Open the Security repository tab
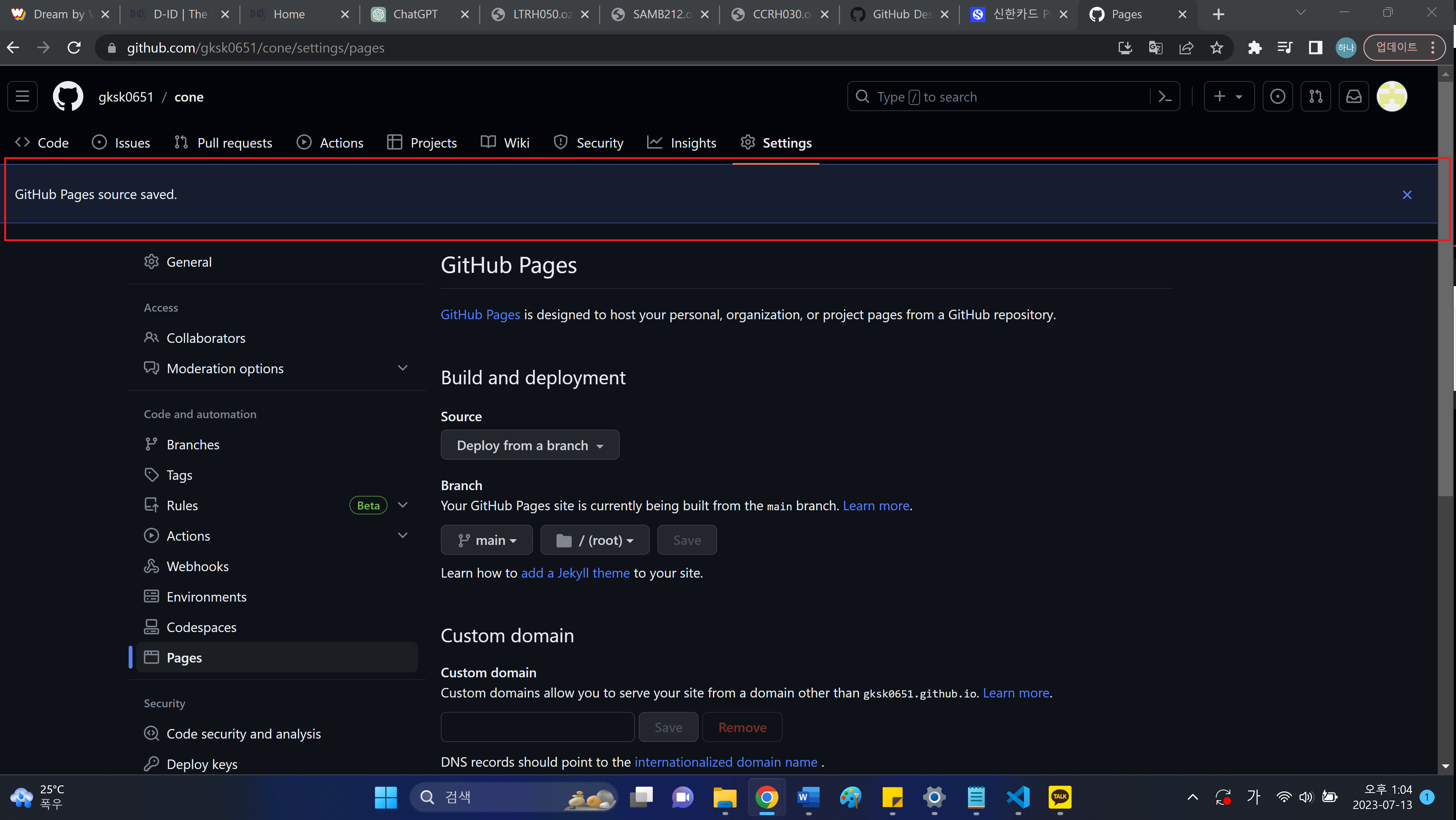This screenshot has height=820, width=1456. point(589,143)
